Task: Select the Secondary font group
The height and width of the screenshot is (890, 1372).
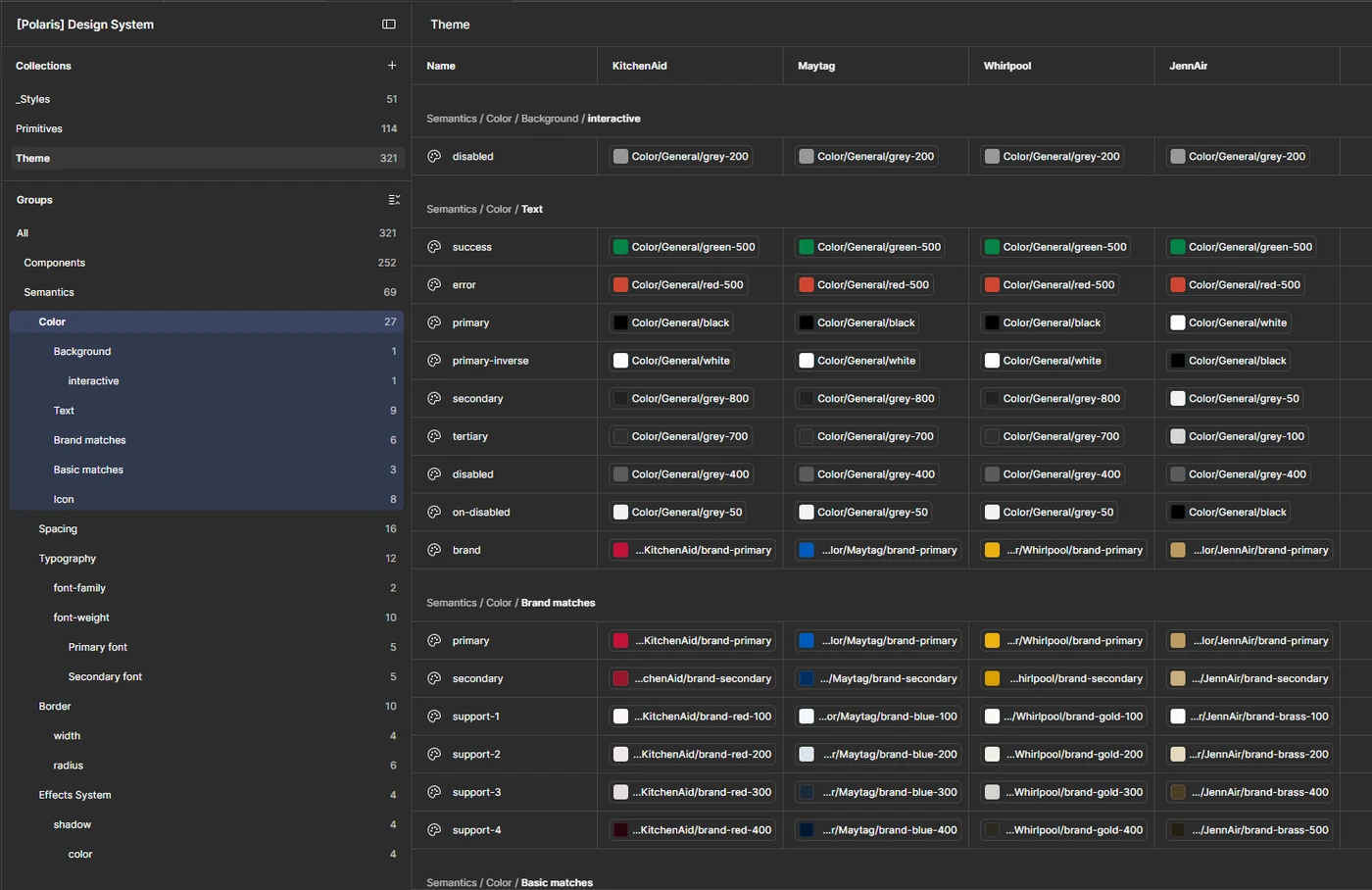Action: click(x=207, y=676)
